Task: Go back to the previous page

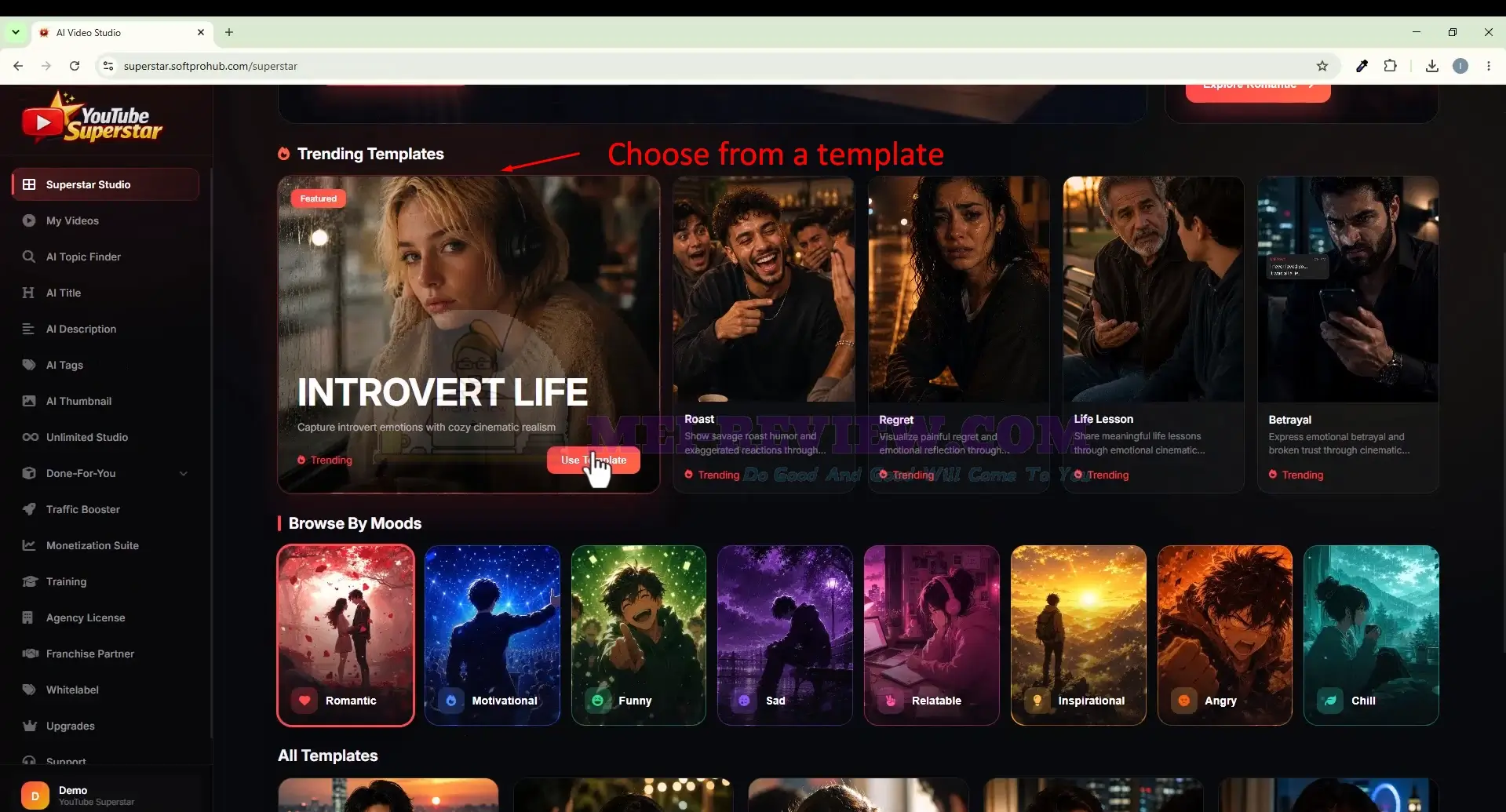Action: click(18, 66)
